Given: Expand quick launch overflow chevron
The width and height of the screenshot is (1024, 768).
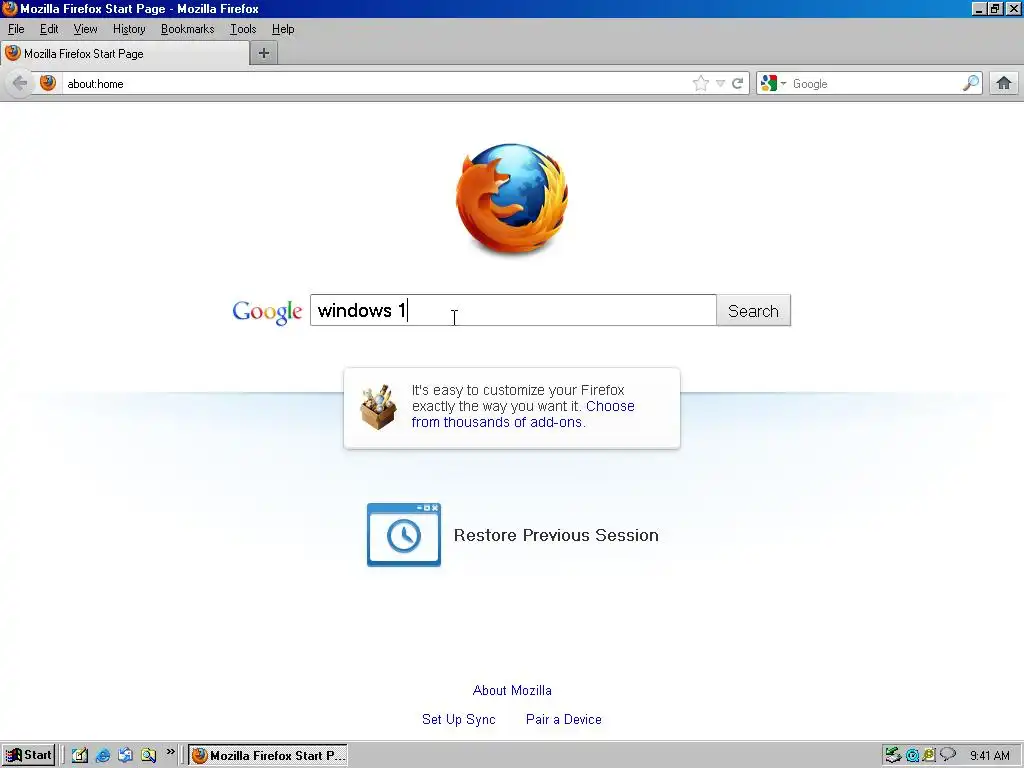Looking at the screenshot, I should click(170, 752).
